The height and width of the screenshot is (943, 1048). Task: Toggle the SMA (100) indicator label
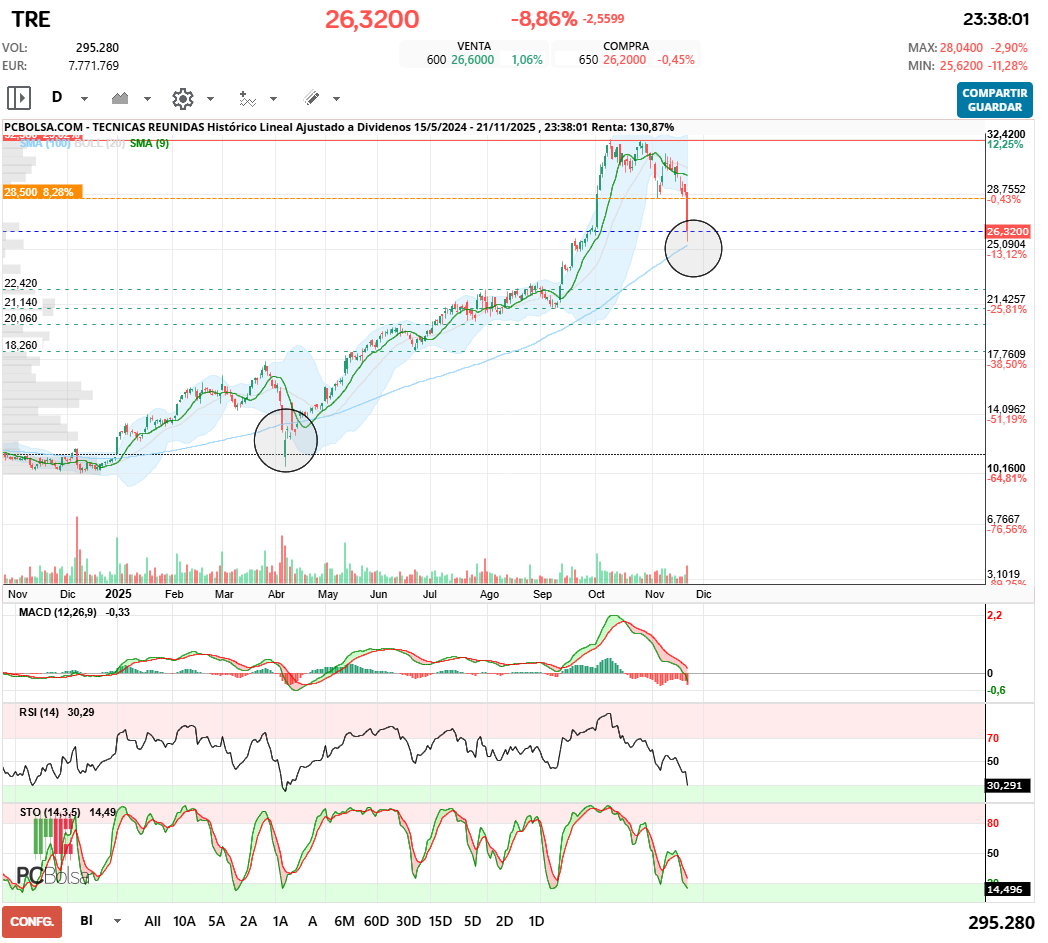pyautogui.click(x=44, y=143)
